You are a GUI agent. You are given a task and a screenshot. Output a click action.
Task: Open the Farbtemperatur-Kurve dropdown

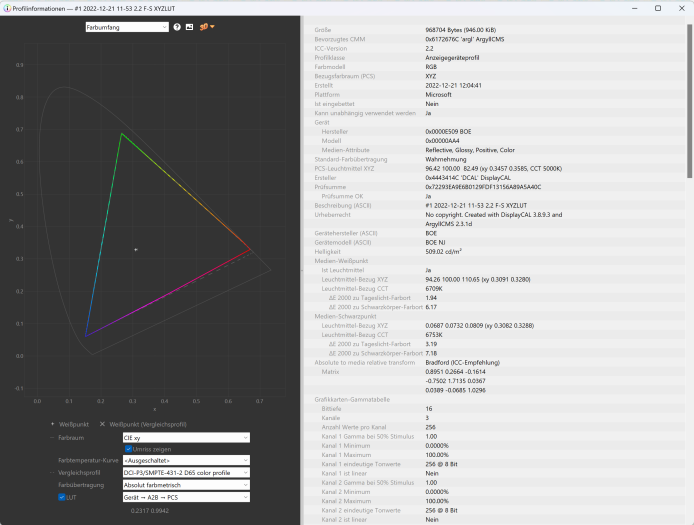(185, 460)
